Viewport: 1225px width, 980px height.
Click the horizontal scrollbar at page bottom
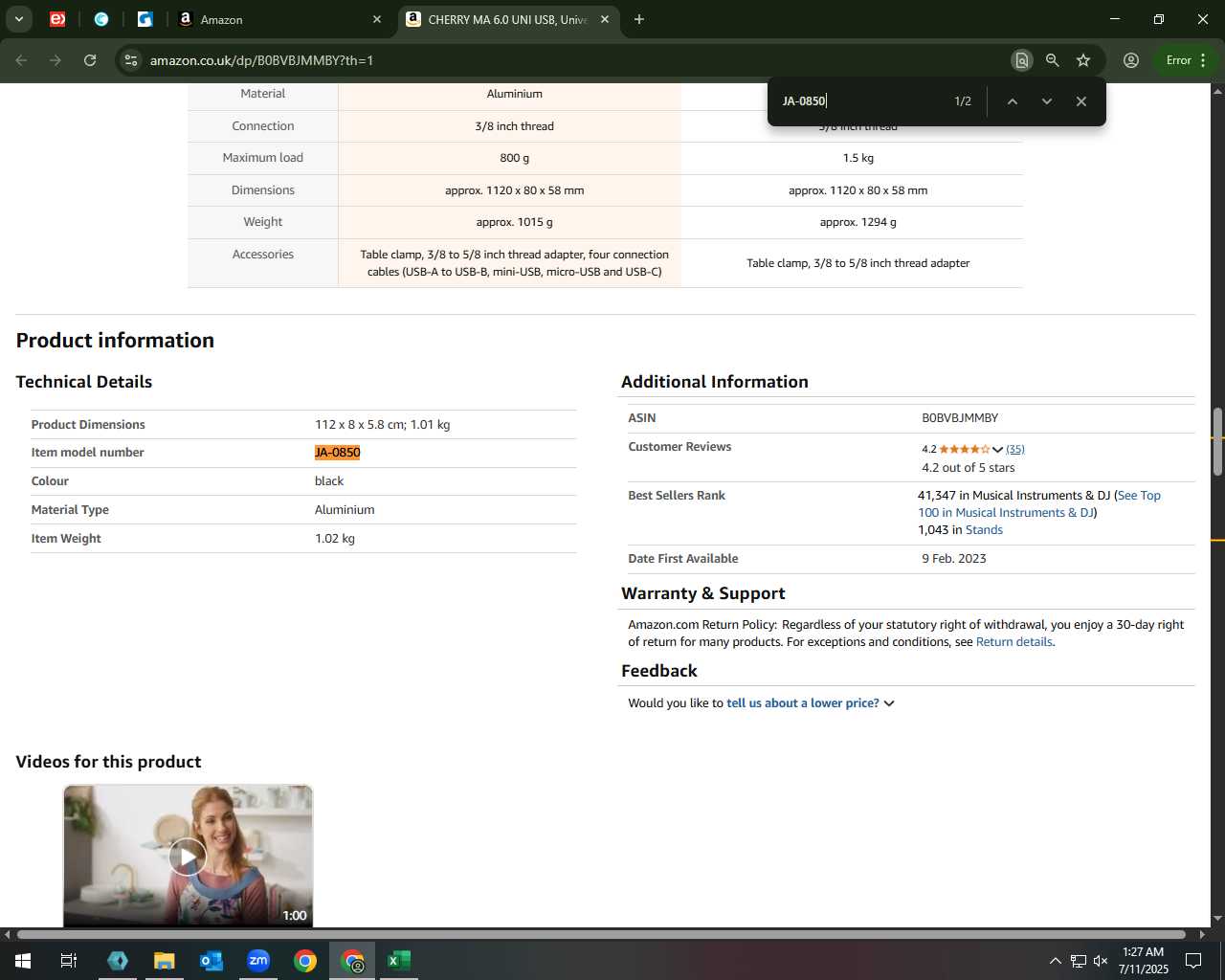click(601, 934)
